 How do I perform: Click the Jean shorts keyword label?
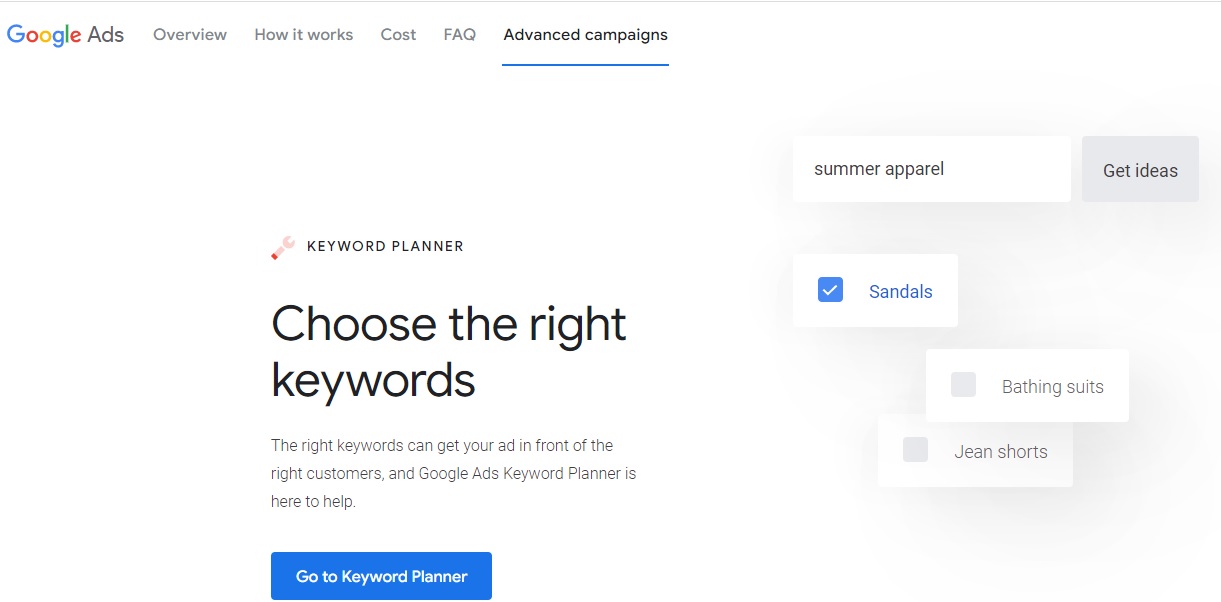point(1000,452)
